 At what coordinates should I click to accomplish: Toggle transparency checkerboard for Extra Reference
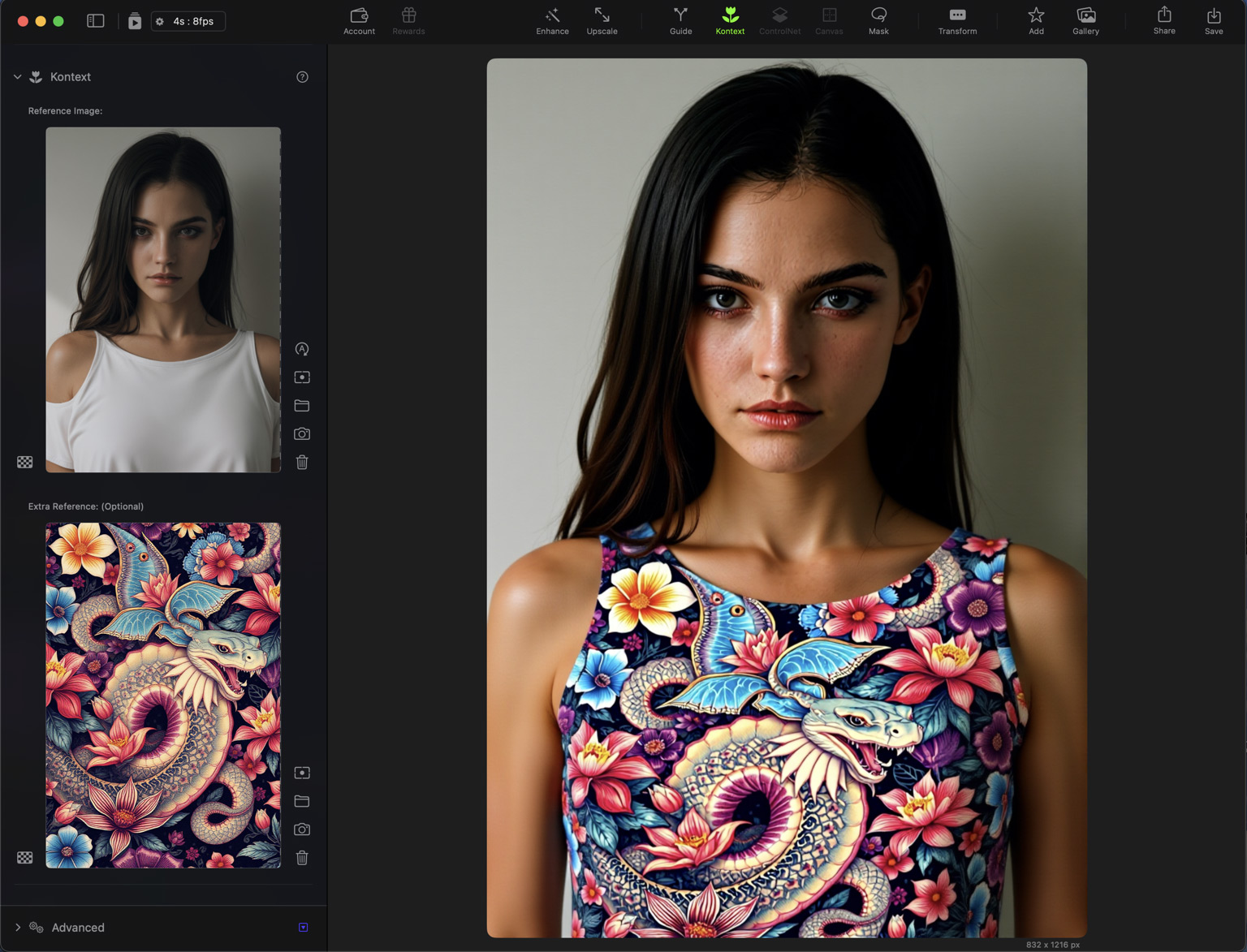point(25,858)
